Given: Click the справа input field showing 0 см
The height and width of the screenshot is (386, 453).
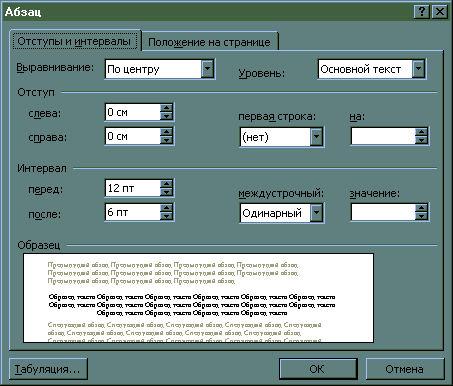Looking at the screenshot, I should tap(133, 136).
